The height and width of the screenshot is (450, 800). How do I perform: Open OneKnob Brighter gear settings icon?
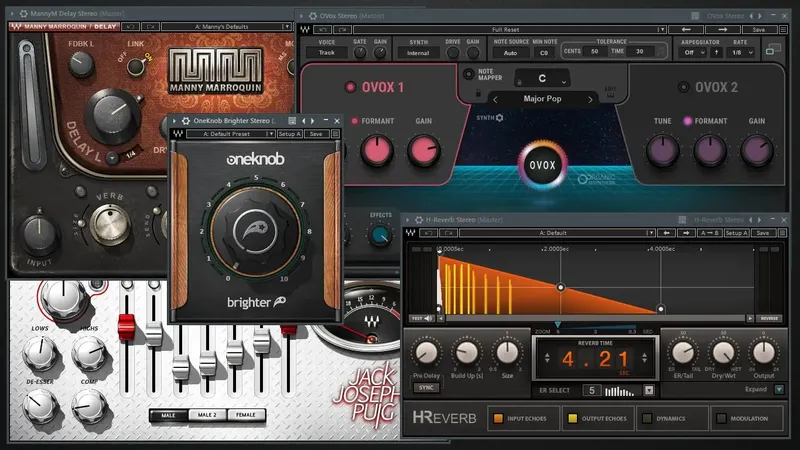pos(186,121)
